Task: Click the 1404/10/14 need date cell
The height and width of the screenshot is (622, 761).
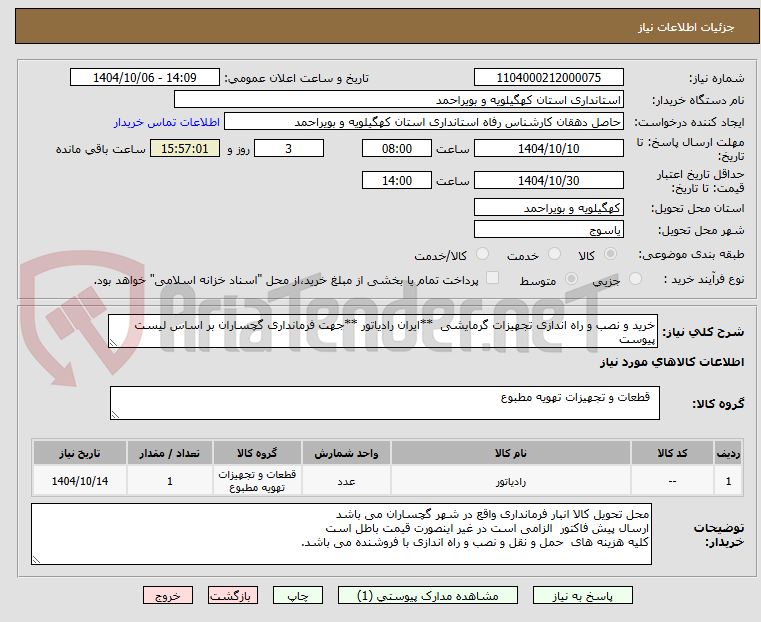Action: 80,481
